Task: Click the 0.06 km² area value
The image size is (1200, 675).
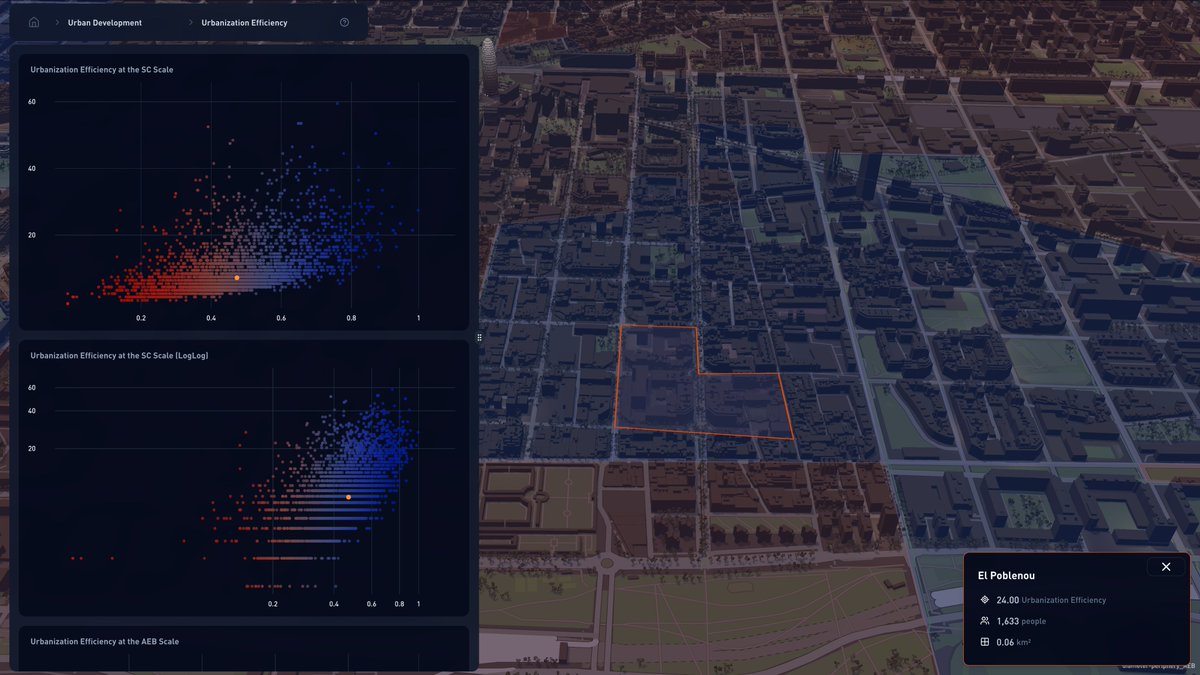Action: point(1014,641)
